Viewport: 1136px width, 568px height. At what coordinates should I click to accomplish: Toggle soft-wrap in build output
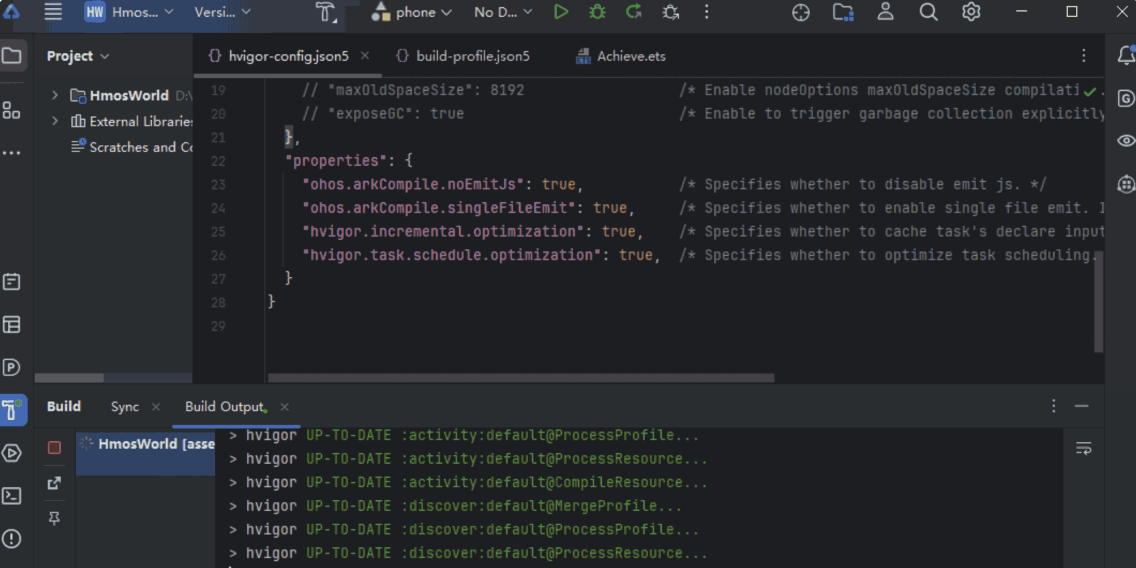click(x=1083, y=449)
